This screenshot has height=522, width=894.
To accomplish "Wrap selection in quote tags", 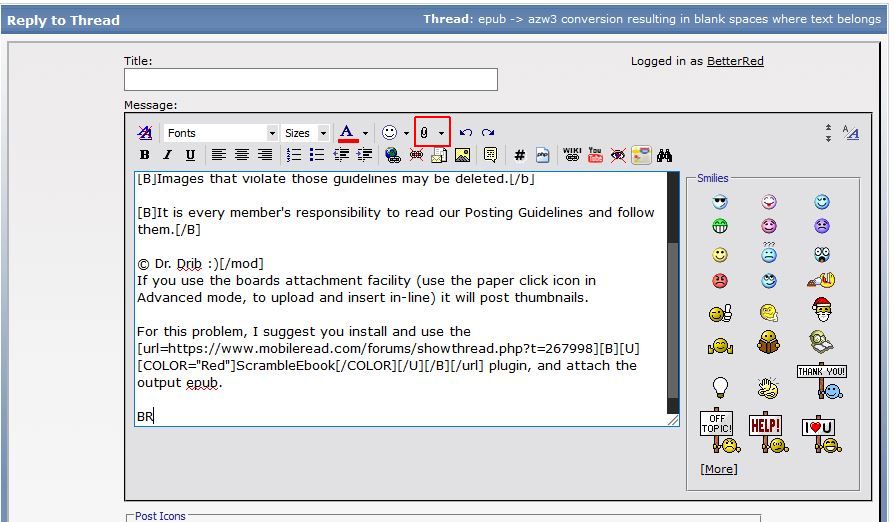I will point(490,155).
